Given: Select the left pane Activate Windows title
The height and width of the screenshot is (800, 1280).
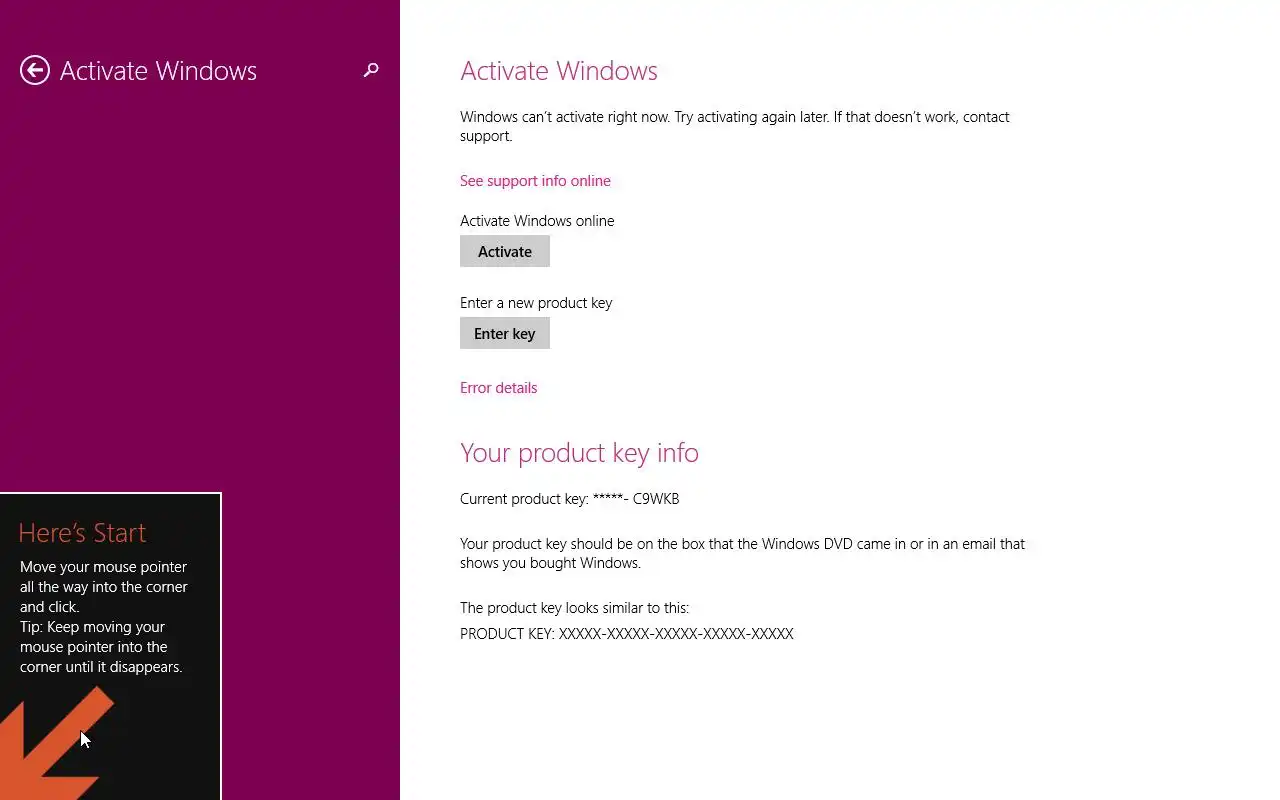Looking at the screenshot, I should [x=158, y=71].
